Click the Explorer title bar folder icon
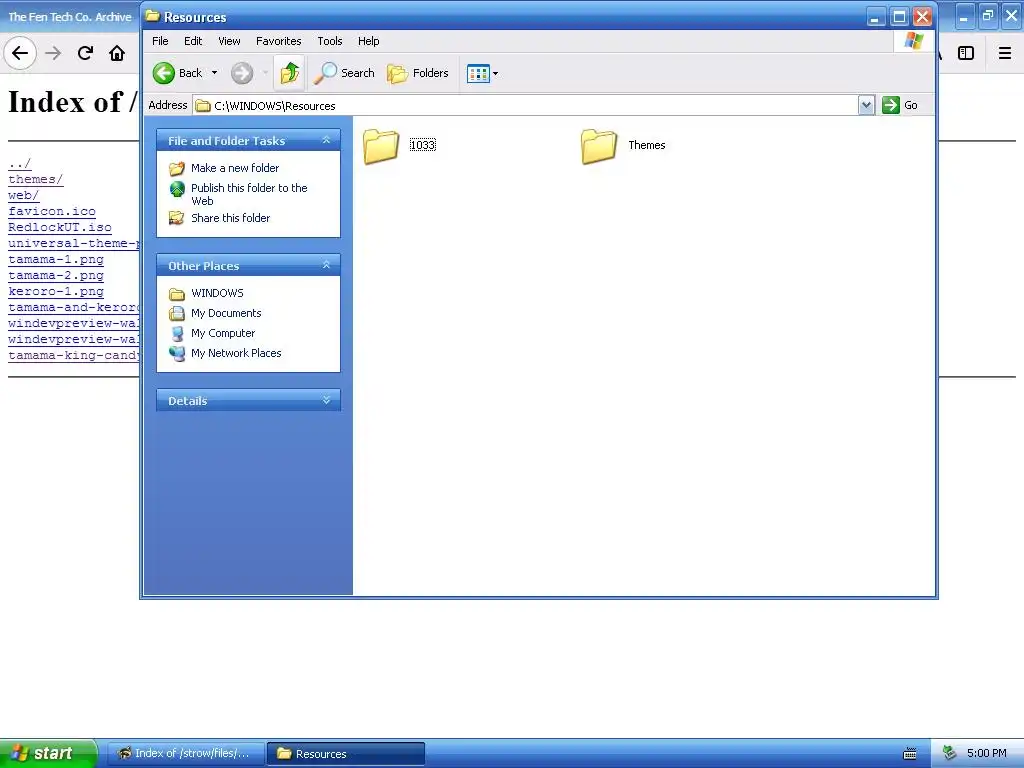Image resolution: width=1024 pixels, height=768 pixels. click(x=152, y=16)
